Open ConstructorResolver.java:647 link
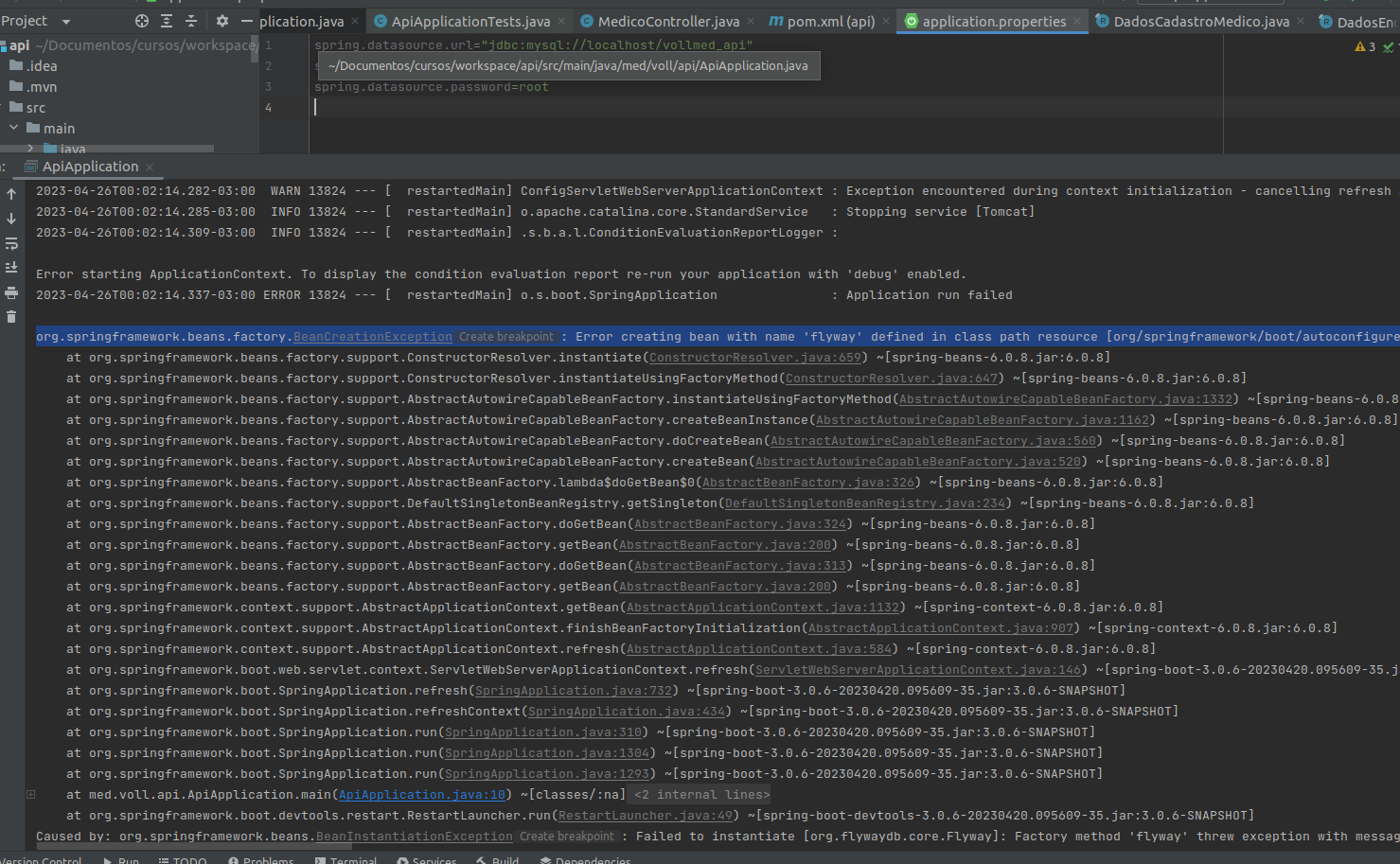Screen dimensions: 1400x864 [892, 379]
